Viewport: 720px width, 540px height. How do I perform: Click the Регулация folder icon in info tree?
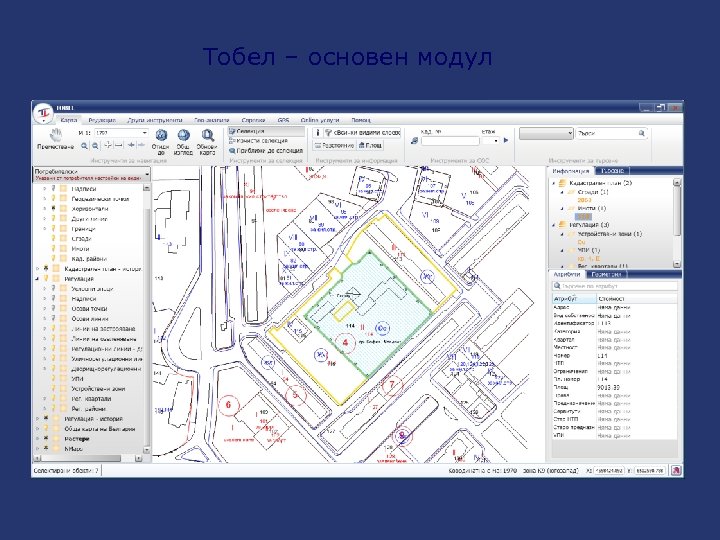[562, 225]
